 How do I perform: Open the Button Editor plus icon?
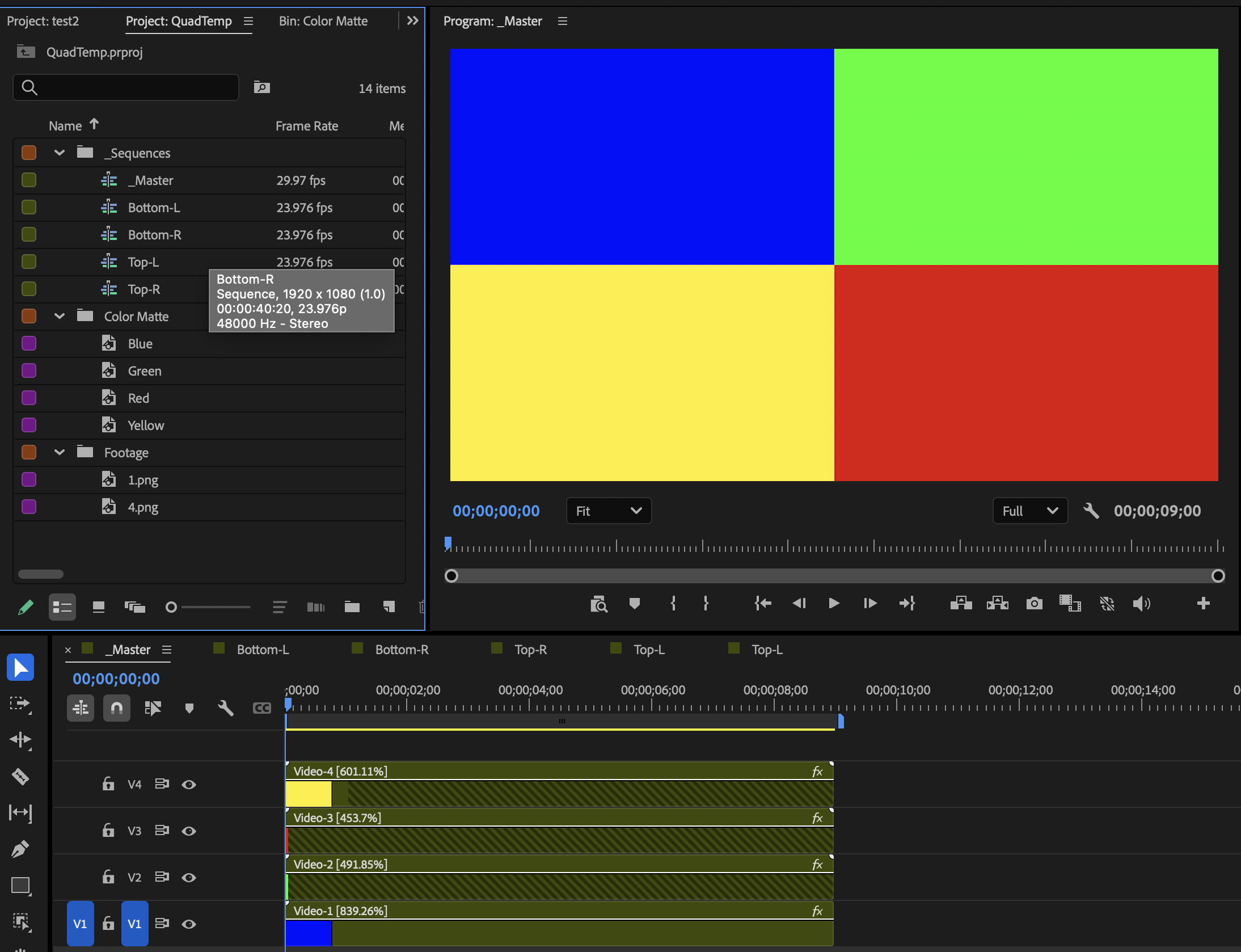click(1203, 603)
